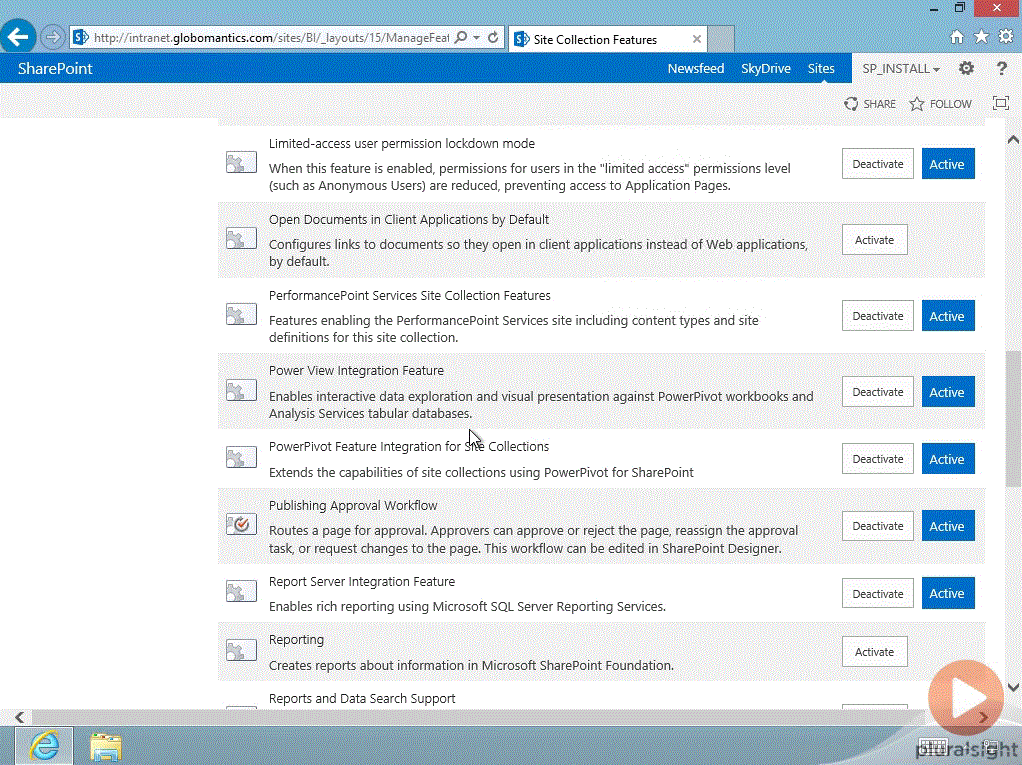The image size is (1022, 765).
Task: Deactivate Limited-access user permission lockdown mode
Action: [877, 164]
